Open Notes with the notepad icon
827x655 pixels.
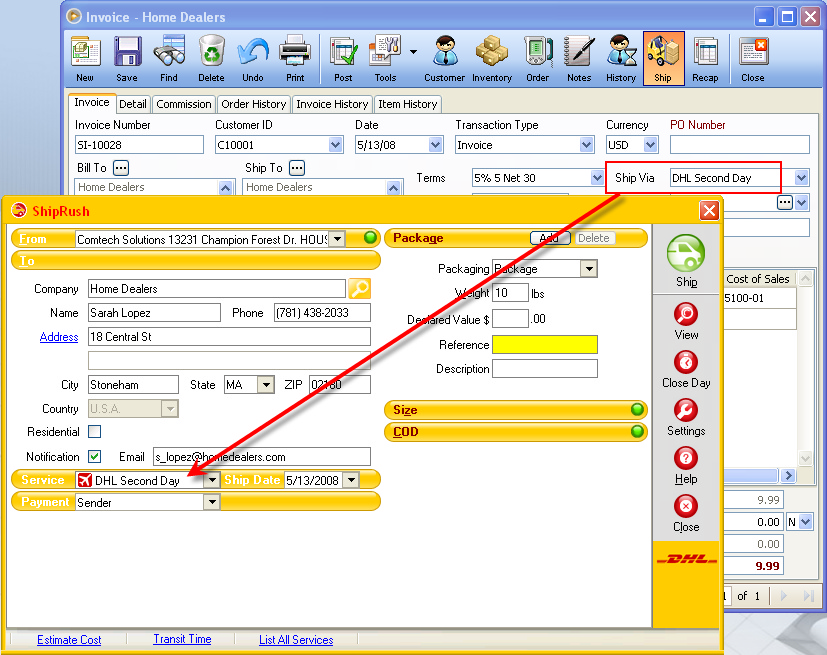click(x=579, y=52)
